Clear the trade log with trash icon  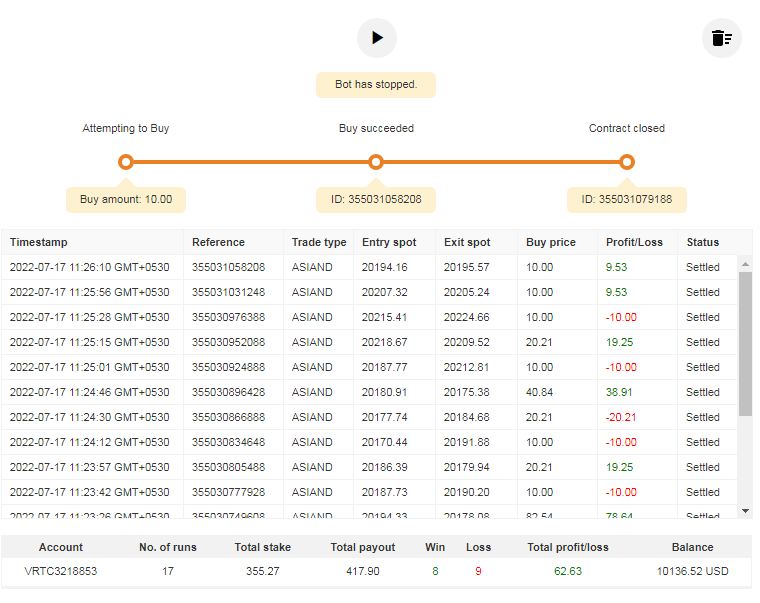click(x=722, y=38)
